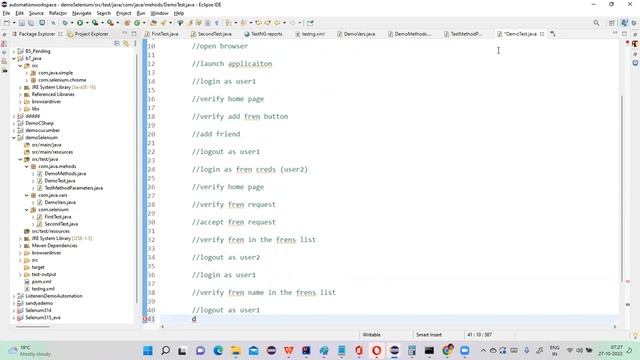Click the Link with Editor icon in Package Explorer
Image resolution: width=640 pixels, height=360 pixels.
click(126, 43)
